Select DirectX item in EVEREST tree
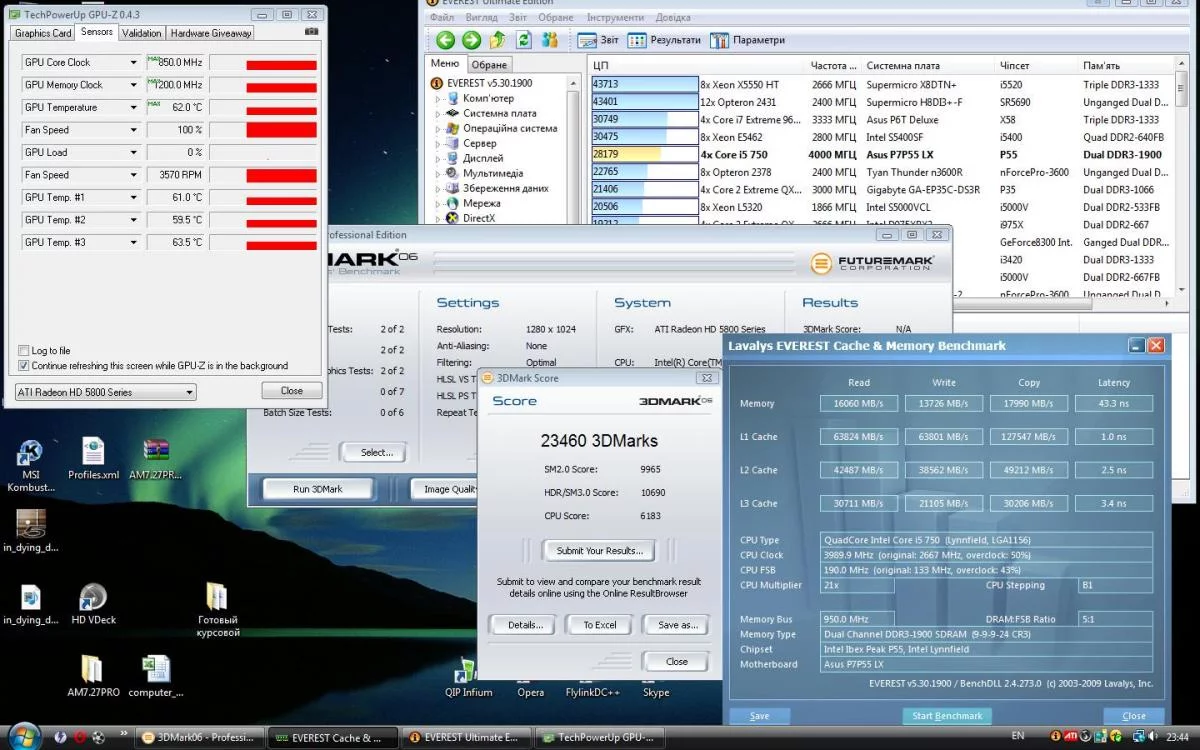1200x750 pixels. (478, 218)
